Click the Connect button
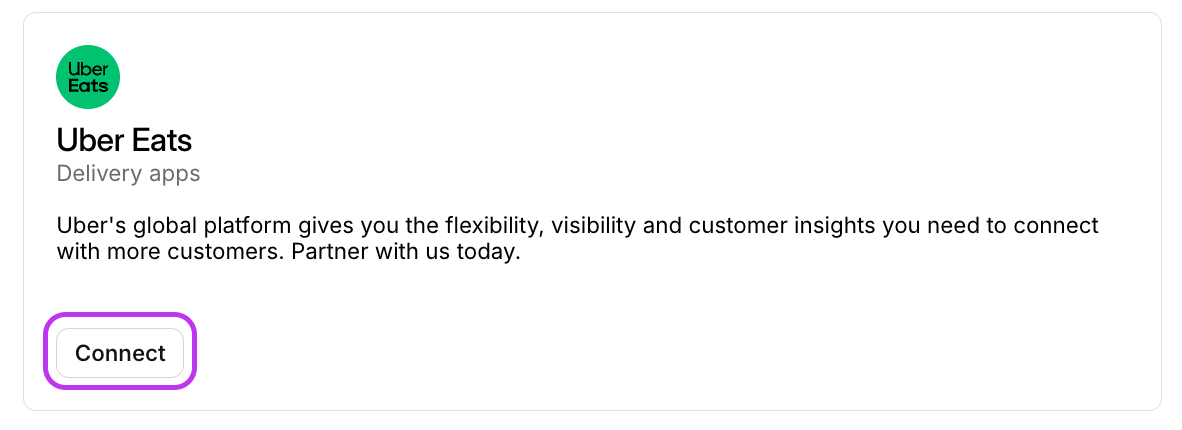This screenshot has width=1182, height=430. coord(120,353)
